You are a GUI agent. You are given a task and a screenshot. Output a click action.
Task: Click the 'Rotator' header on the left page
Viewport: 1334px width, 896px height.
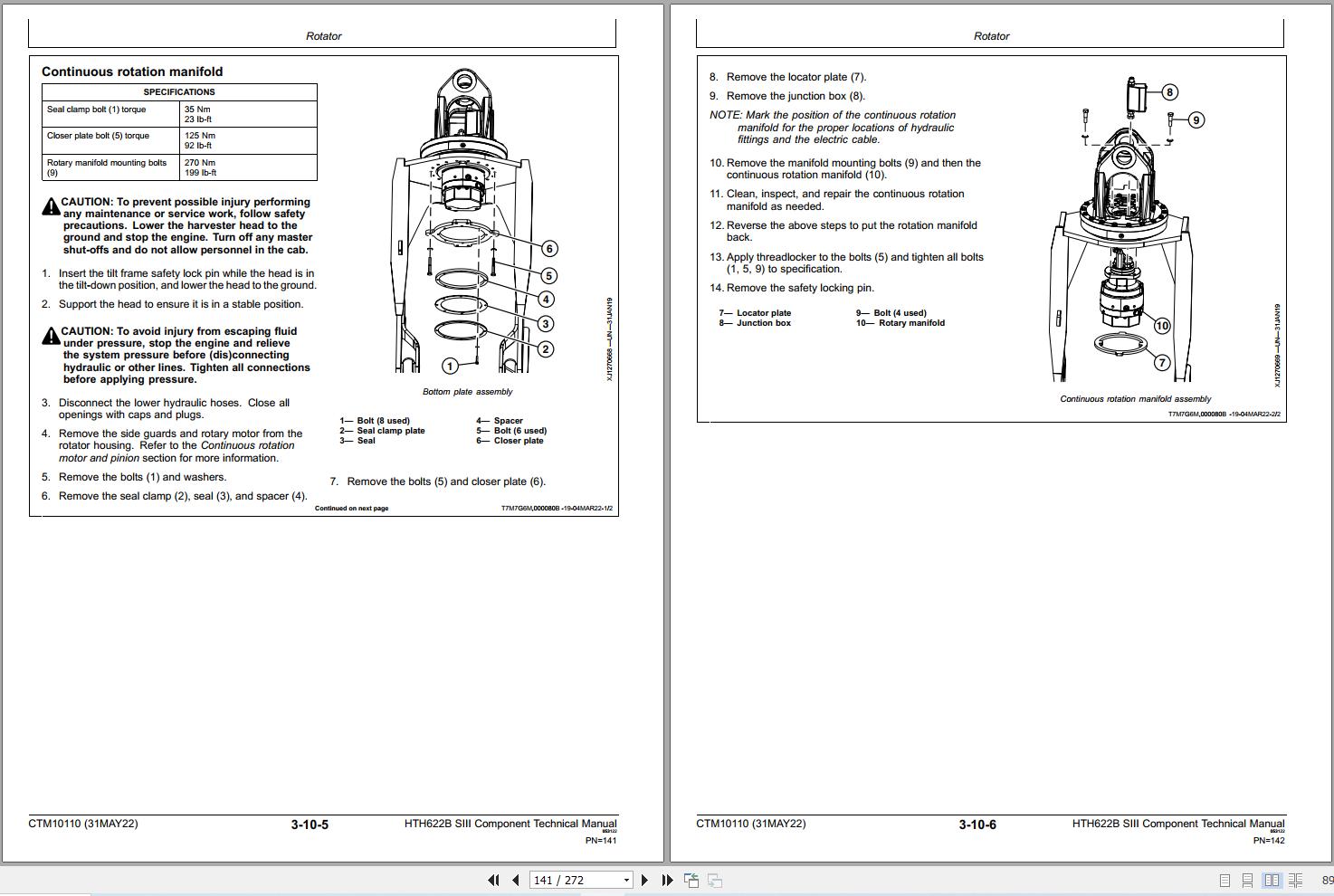[323, 36]
